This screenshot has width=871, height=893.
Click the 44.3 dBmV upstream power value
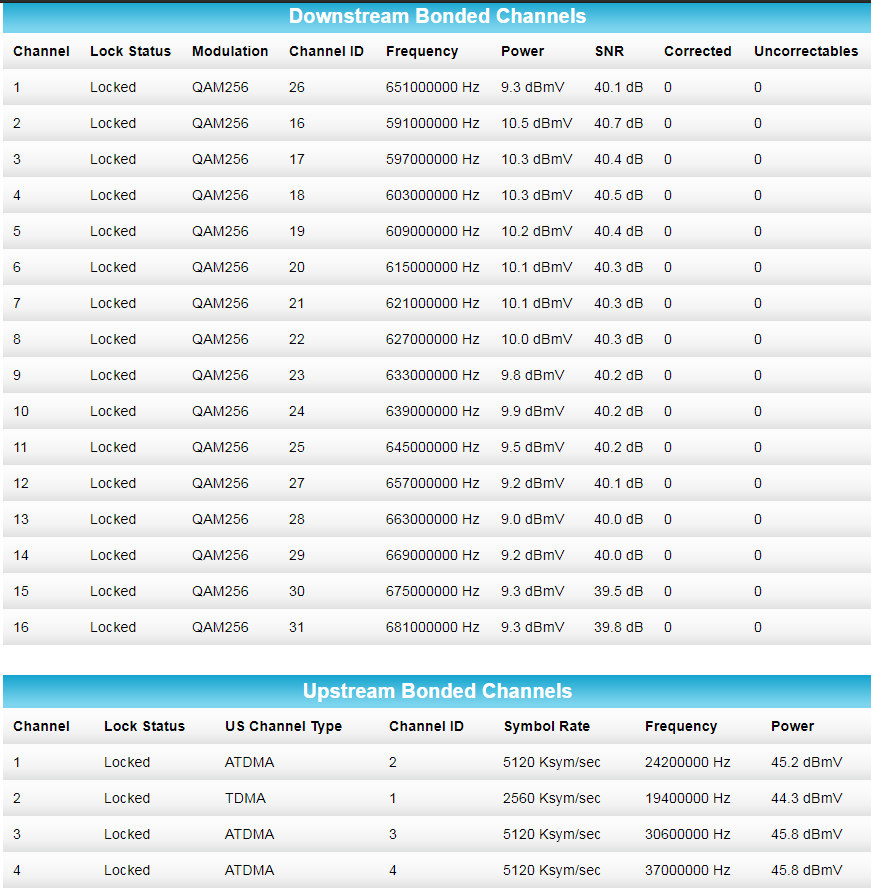(806, 798)
